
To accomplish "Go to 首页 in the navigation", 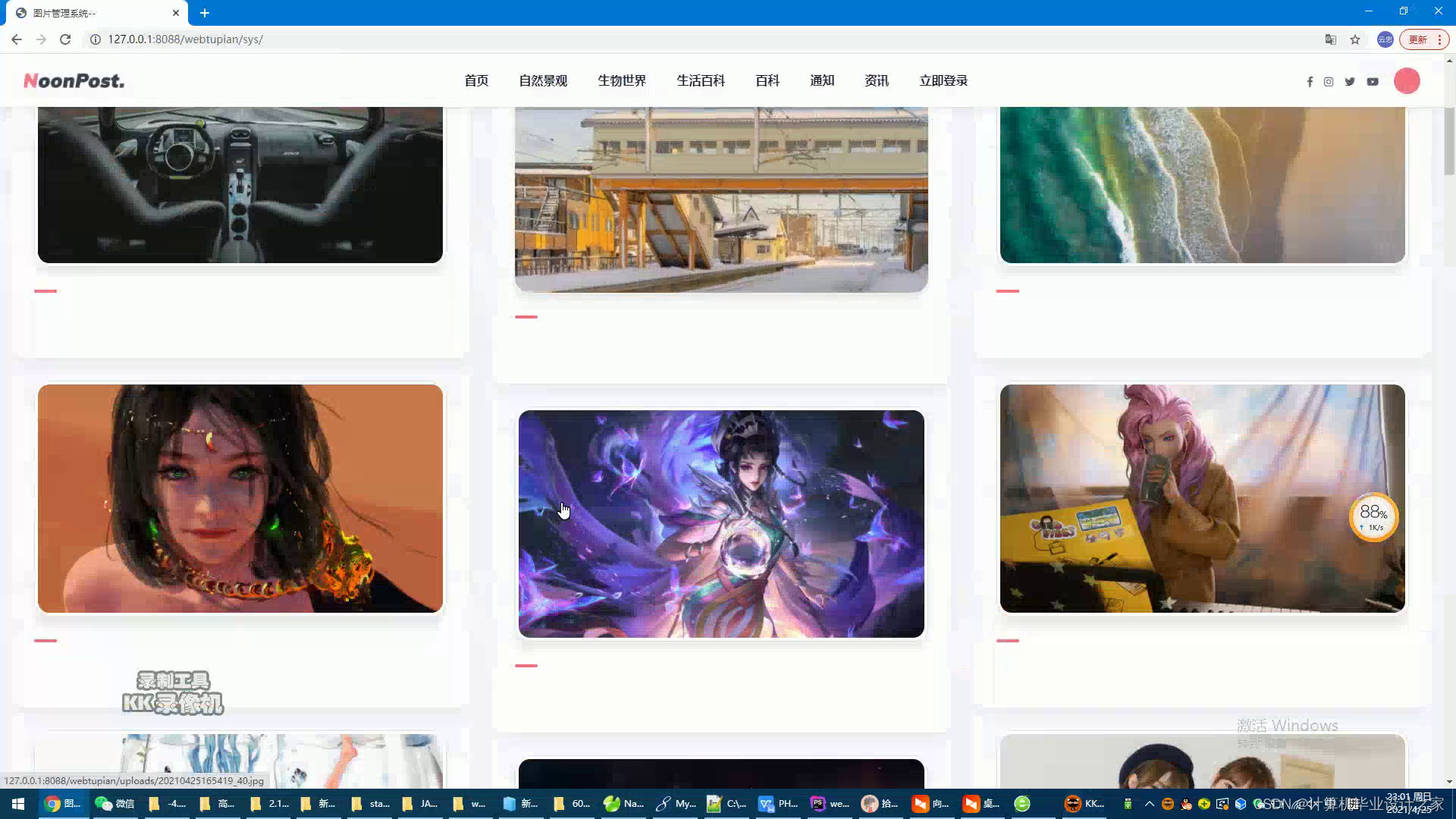I will pos(476,80).
